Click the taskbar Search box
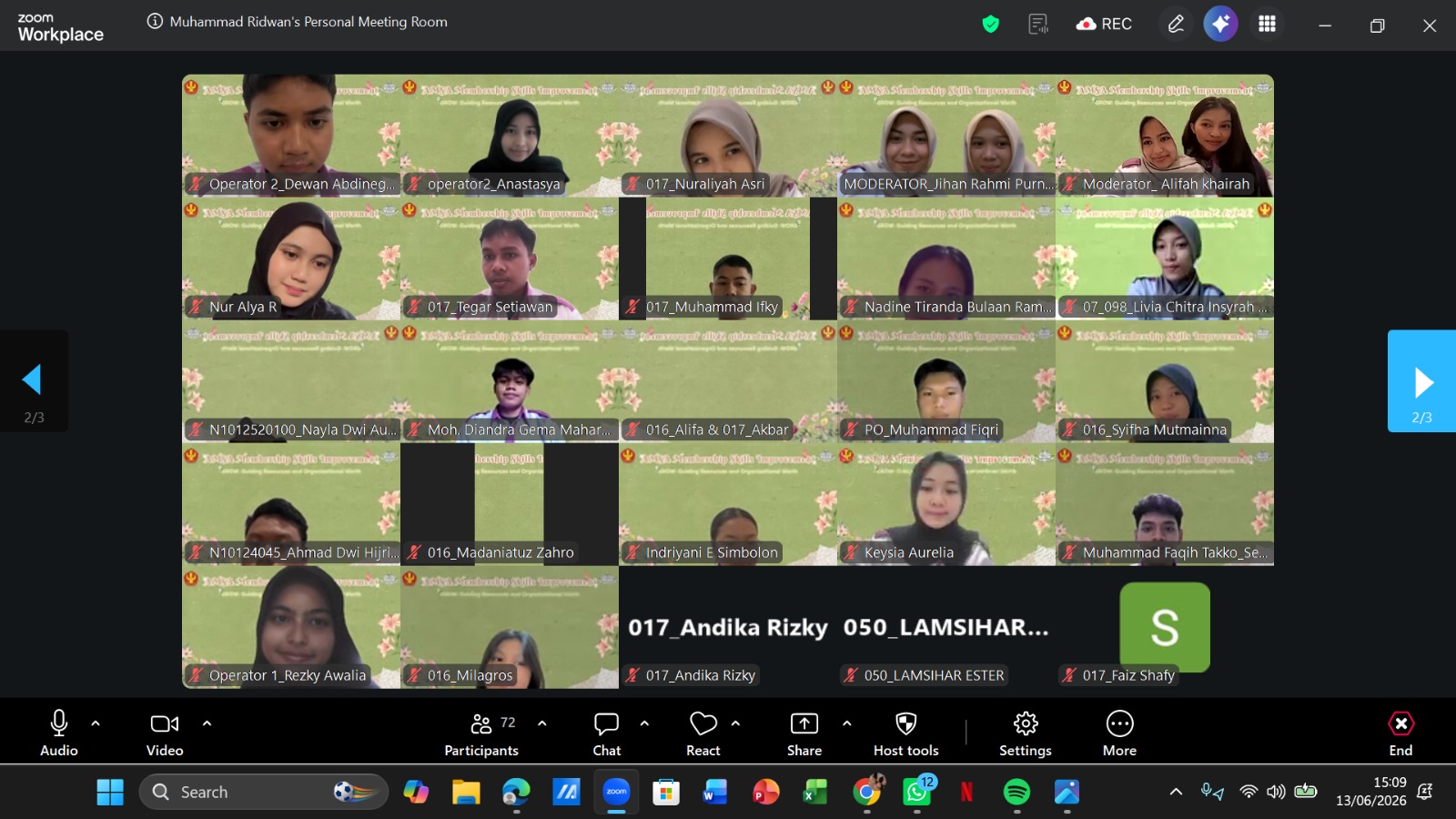1456x819 pixels. coord(264,792)
